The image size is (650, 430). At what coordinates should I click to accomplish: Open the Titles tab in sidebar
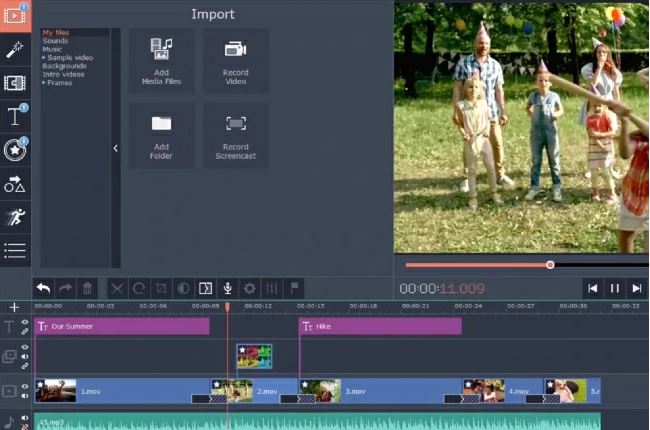point(15,116)
